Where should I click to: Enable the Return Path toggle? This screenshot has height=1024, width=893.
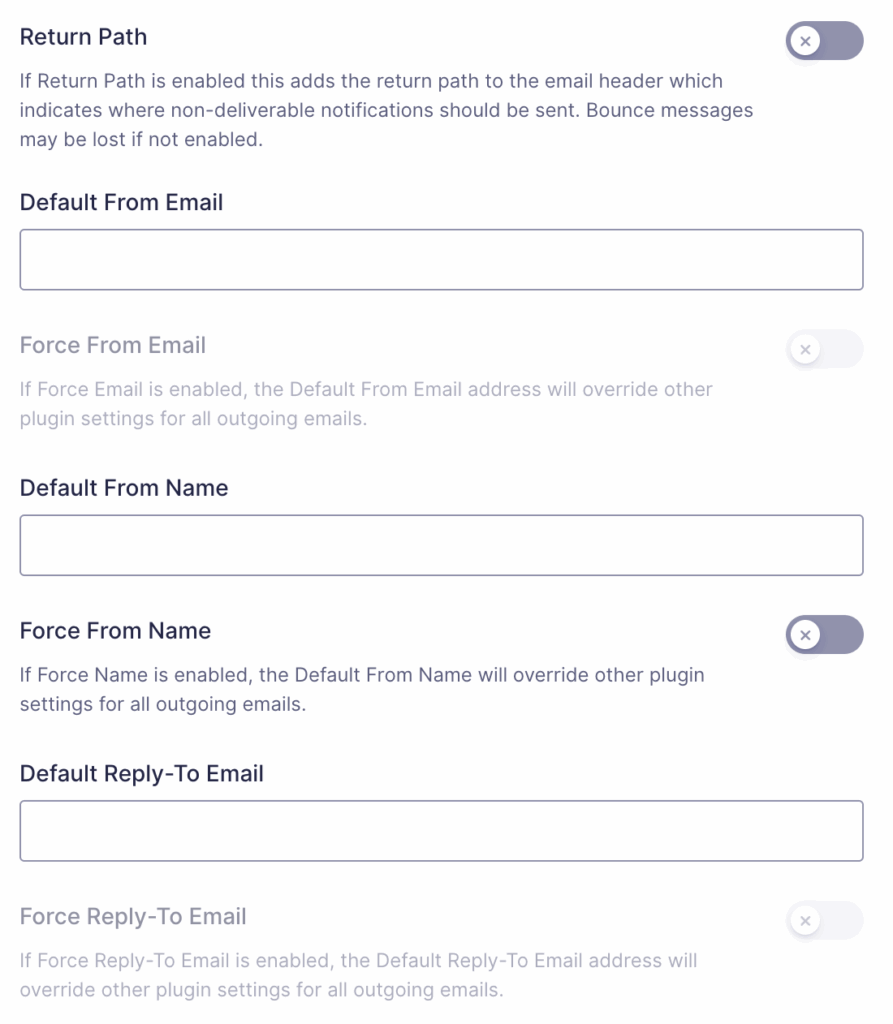pos(824,41)
